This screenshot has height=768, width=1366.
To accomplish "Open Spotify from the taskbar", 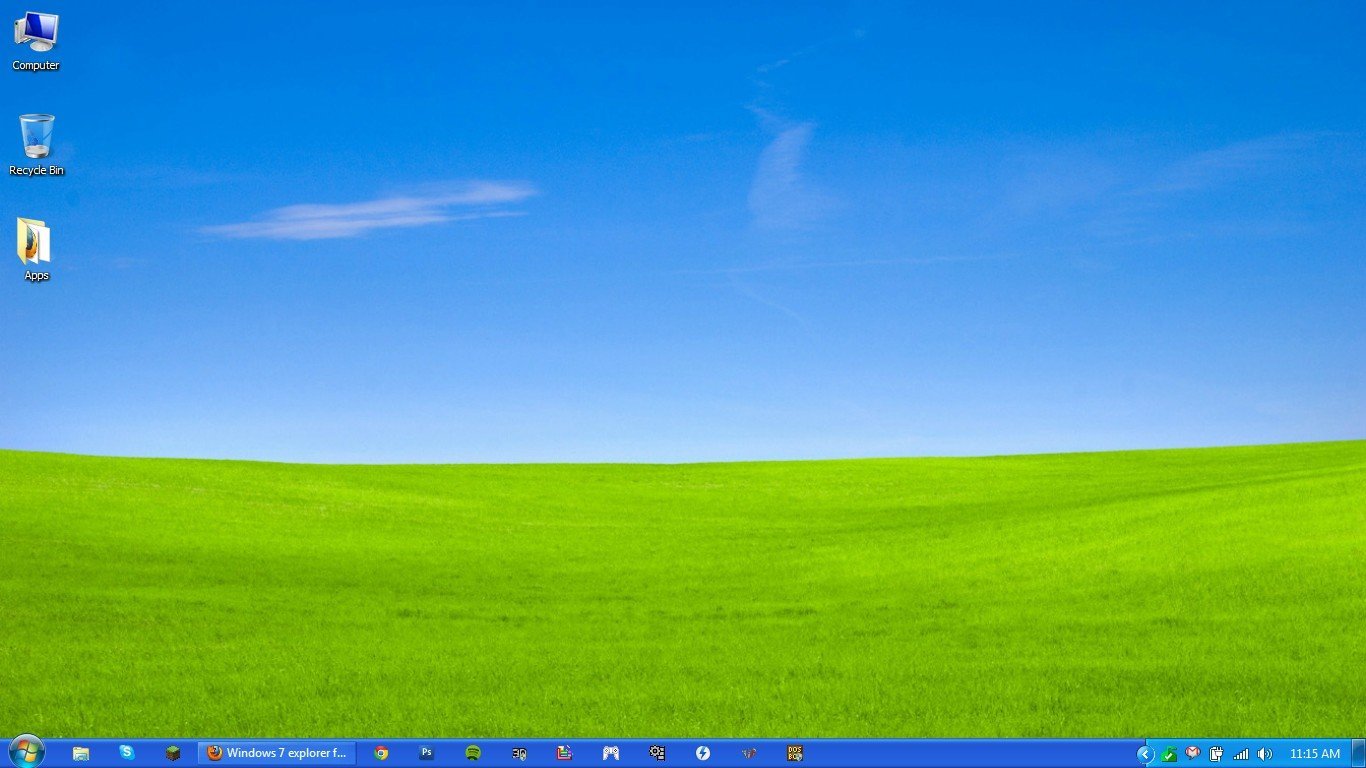I will pos(473,753).
